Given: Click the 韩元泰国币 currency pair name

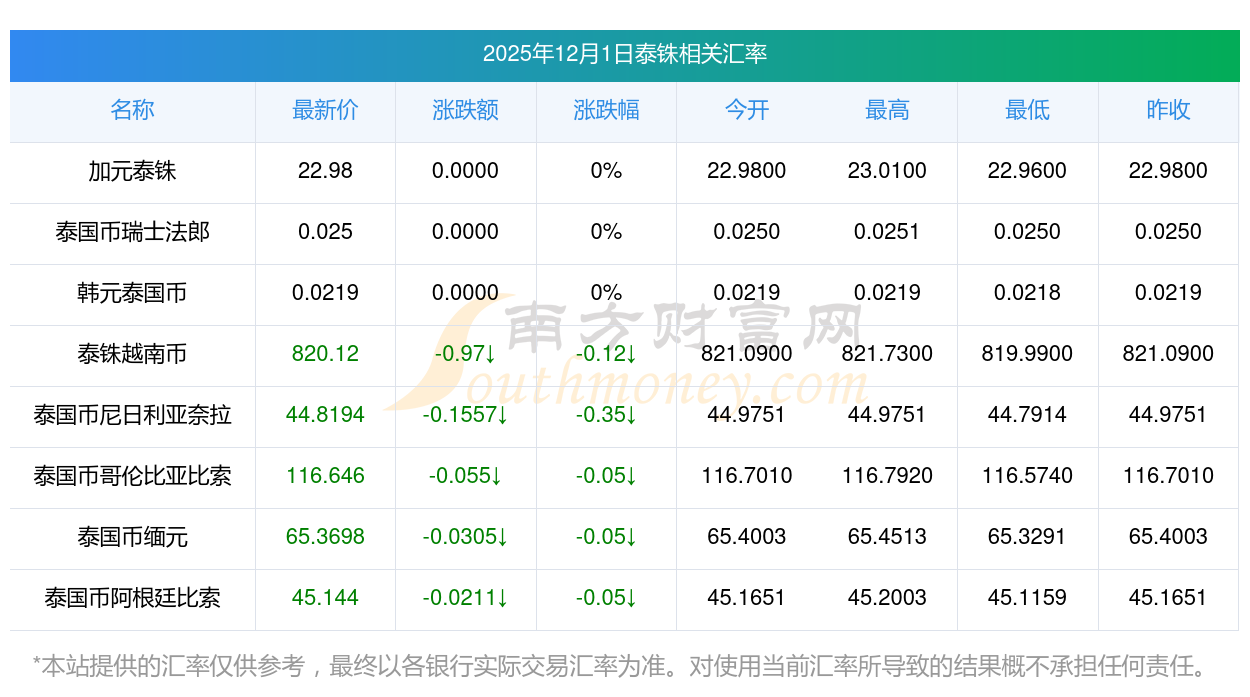Looking at the screenshot, I should coord(132,293).
